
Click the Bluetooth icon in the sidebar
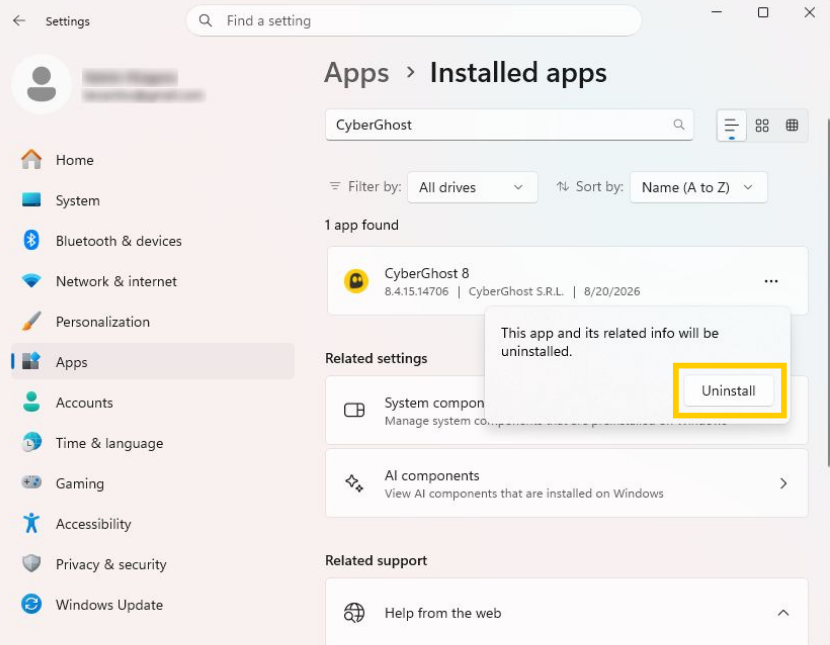pos(31,240)
